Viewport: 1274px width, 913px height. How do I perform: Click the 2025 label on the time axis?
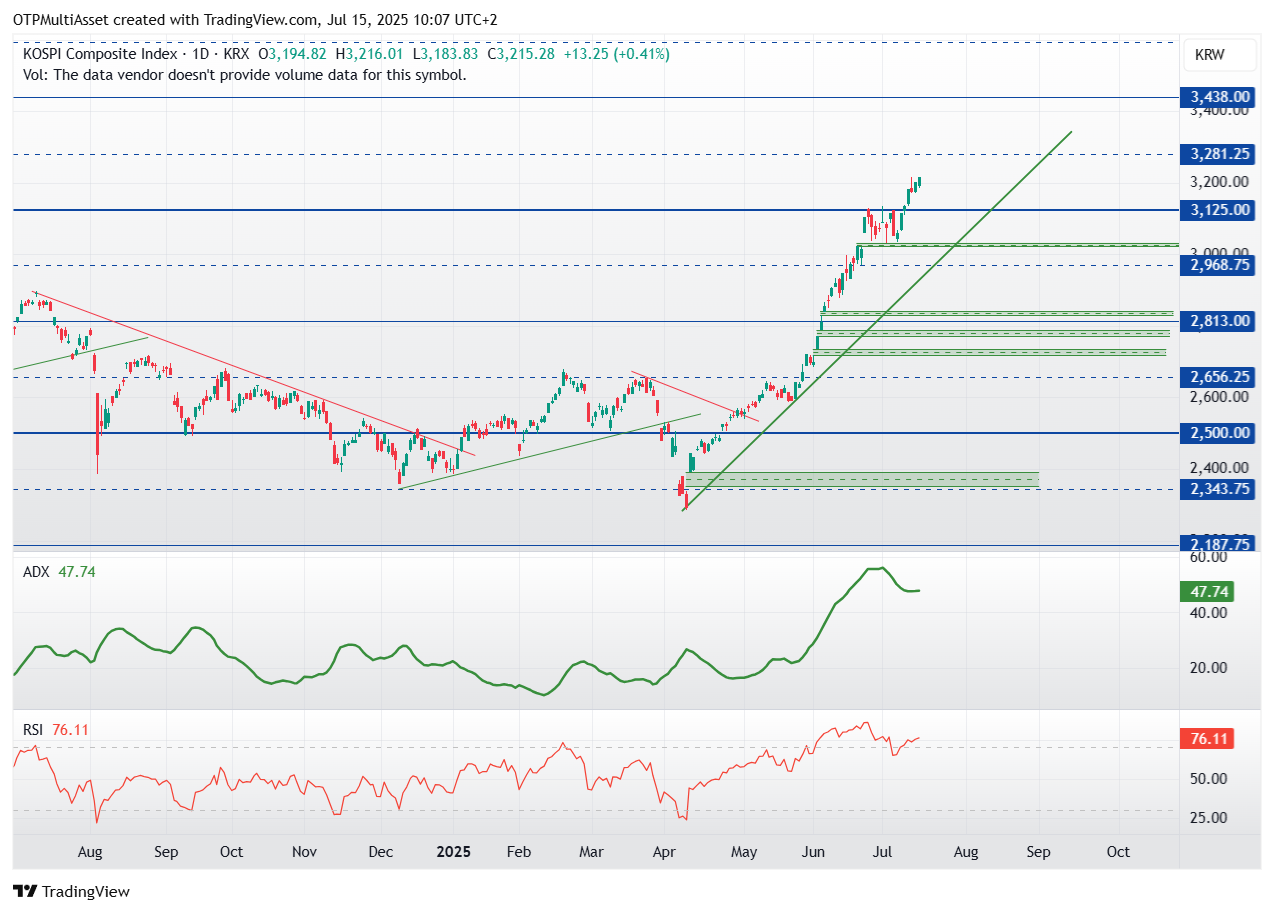pyautogui.click(x=454, y=852)
